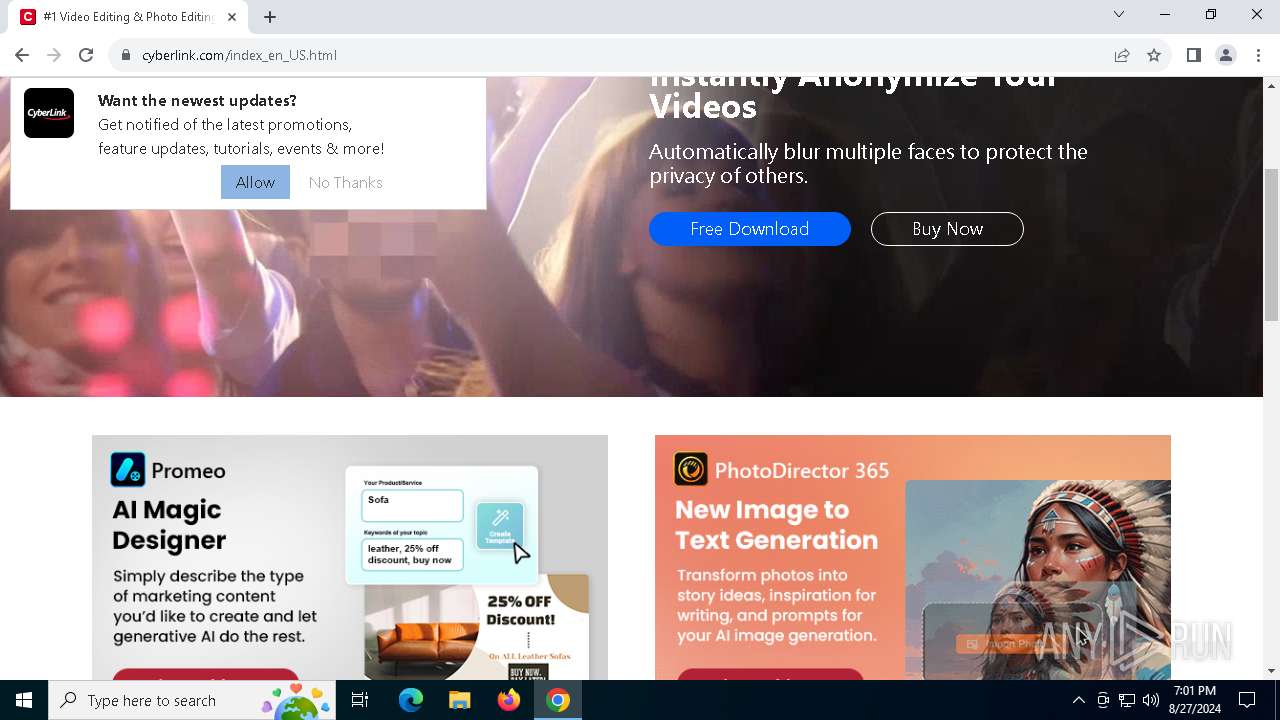Viewport: 1280px width, 720px height.
Task: Open the taskbar clock and date
Action: point(1194,700)
